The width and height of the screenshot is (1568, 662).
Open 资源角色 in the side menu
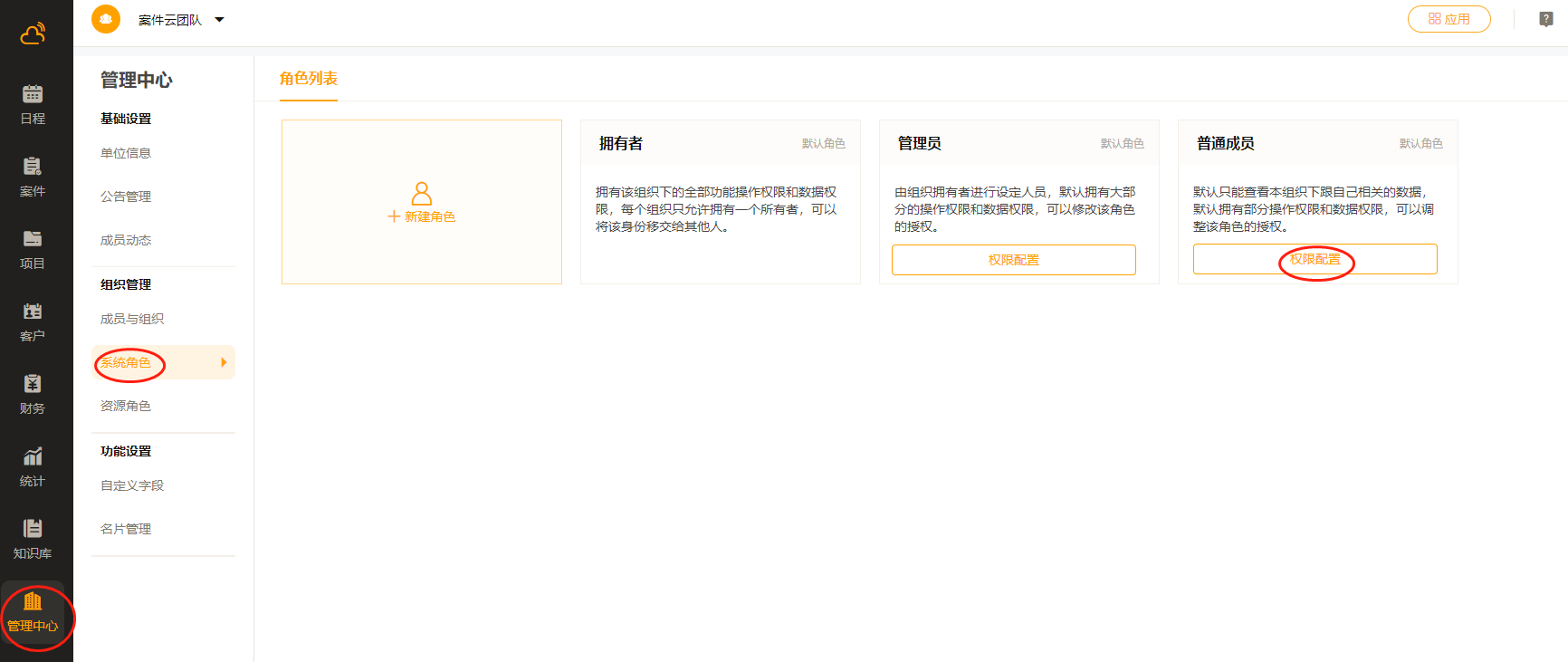pyautogui.click(x=126, y=406)
